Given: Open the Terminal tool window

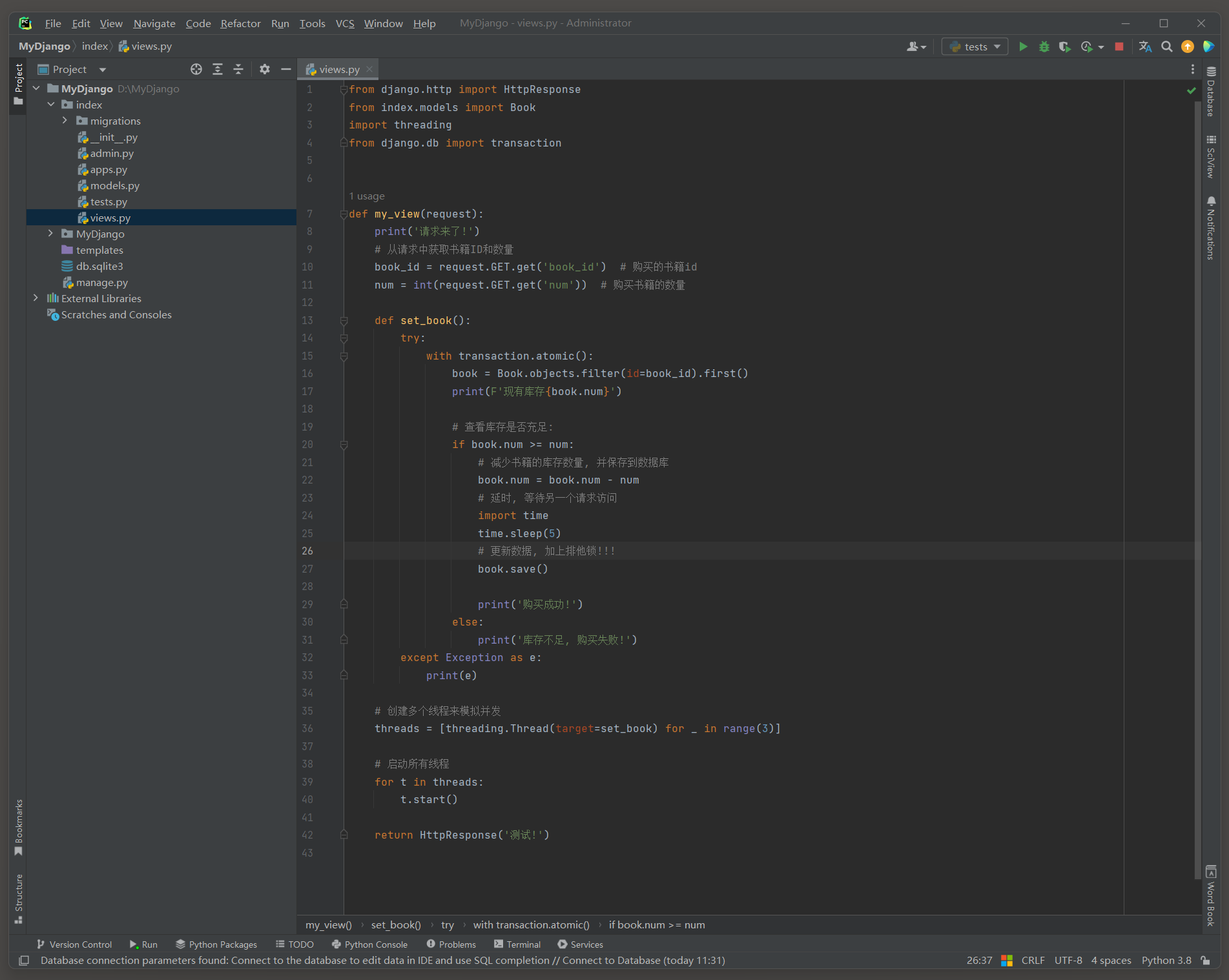Looking at the screenshot, I should [517, 944].
